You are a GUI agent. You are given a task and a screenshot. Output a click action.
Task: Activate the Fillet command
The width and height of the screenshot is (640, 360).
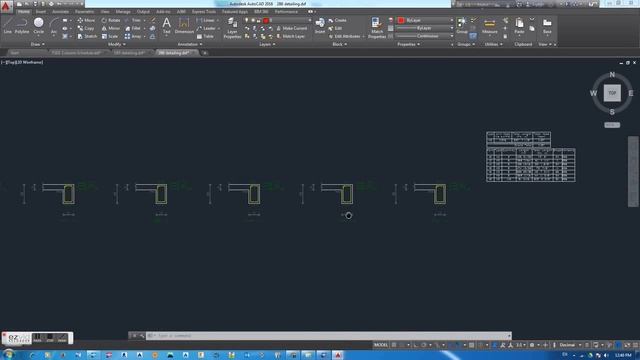click(x=133, y=28)
